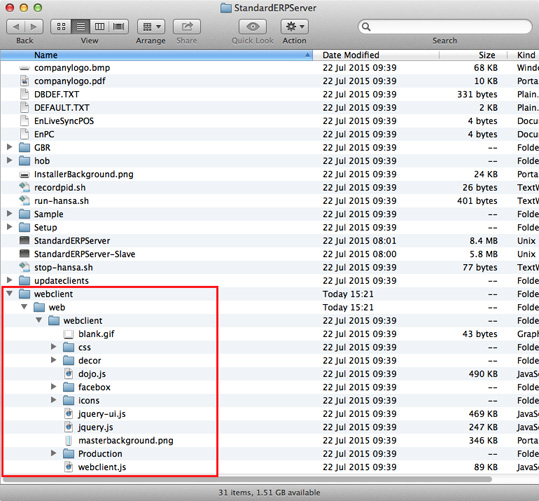Click the '346 KB' size value
This screenshot has width=539, height=501.
tap(483, 440)
